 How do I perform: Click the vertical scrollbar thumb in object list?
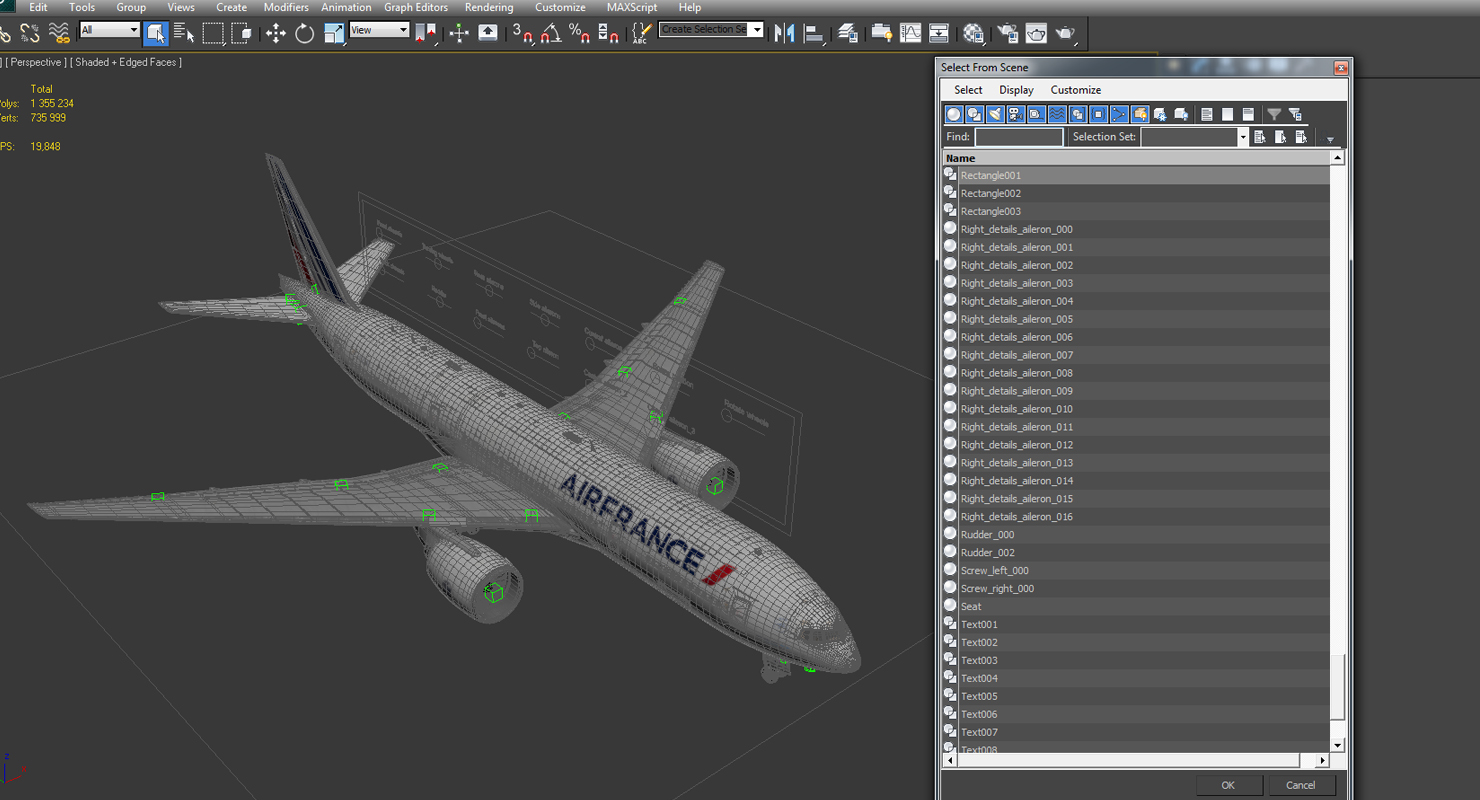1338,687
